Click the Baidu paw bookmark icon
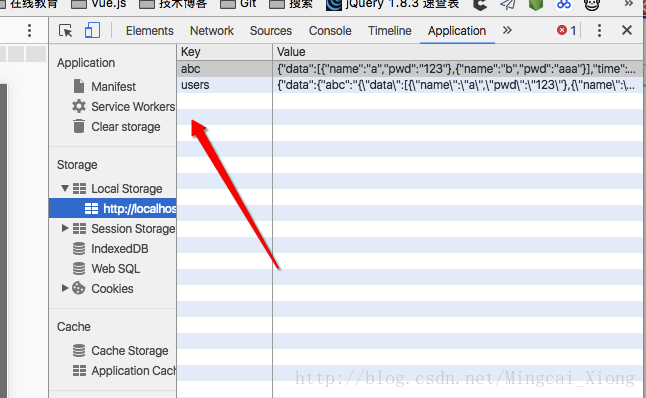 point(564,4)
